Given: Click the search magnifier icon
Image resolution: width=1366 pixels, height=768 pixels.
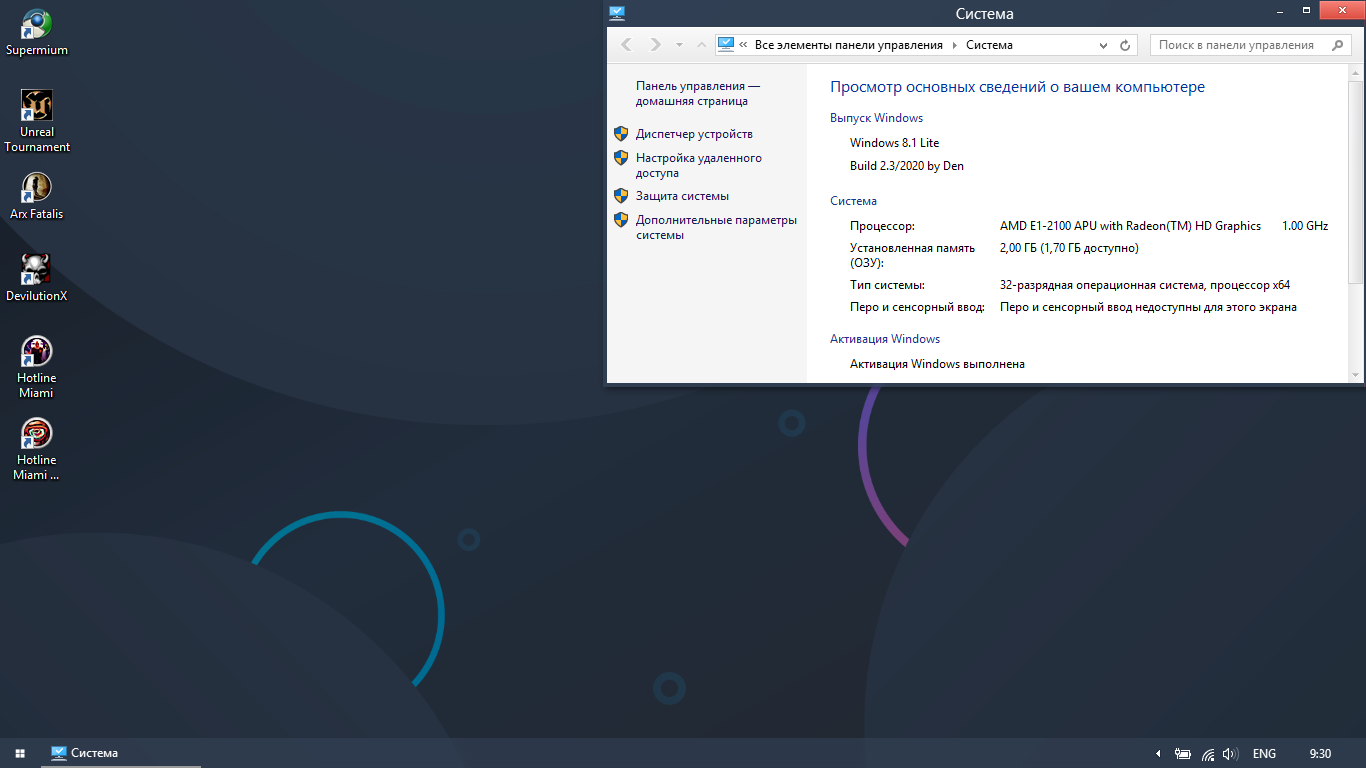Looking at the screenshot, I should click(x=1338, y=45).
